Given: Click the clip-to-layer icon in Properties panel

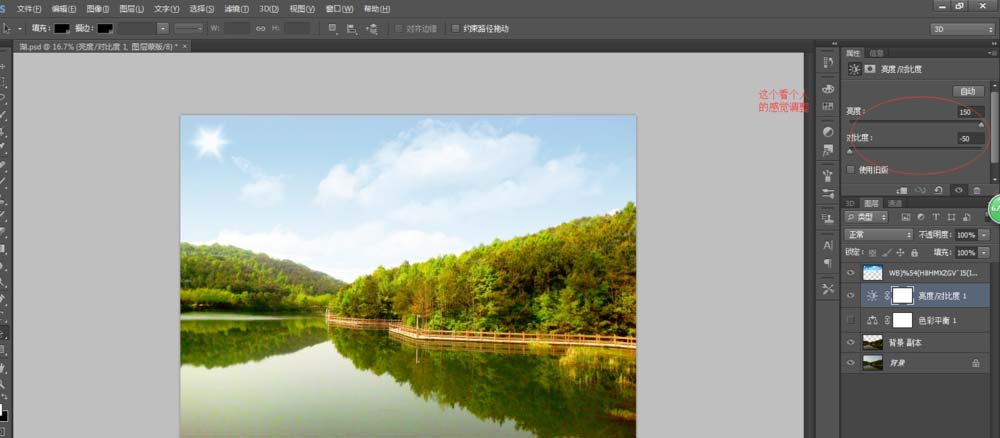Looking at the screenshot, I should 902,190.
